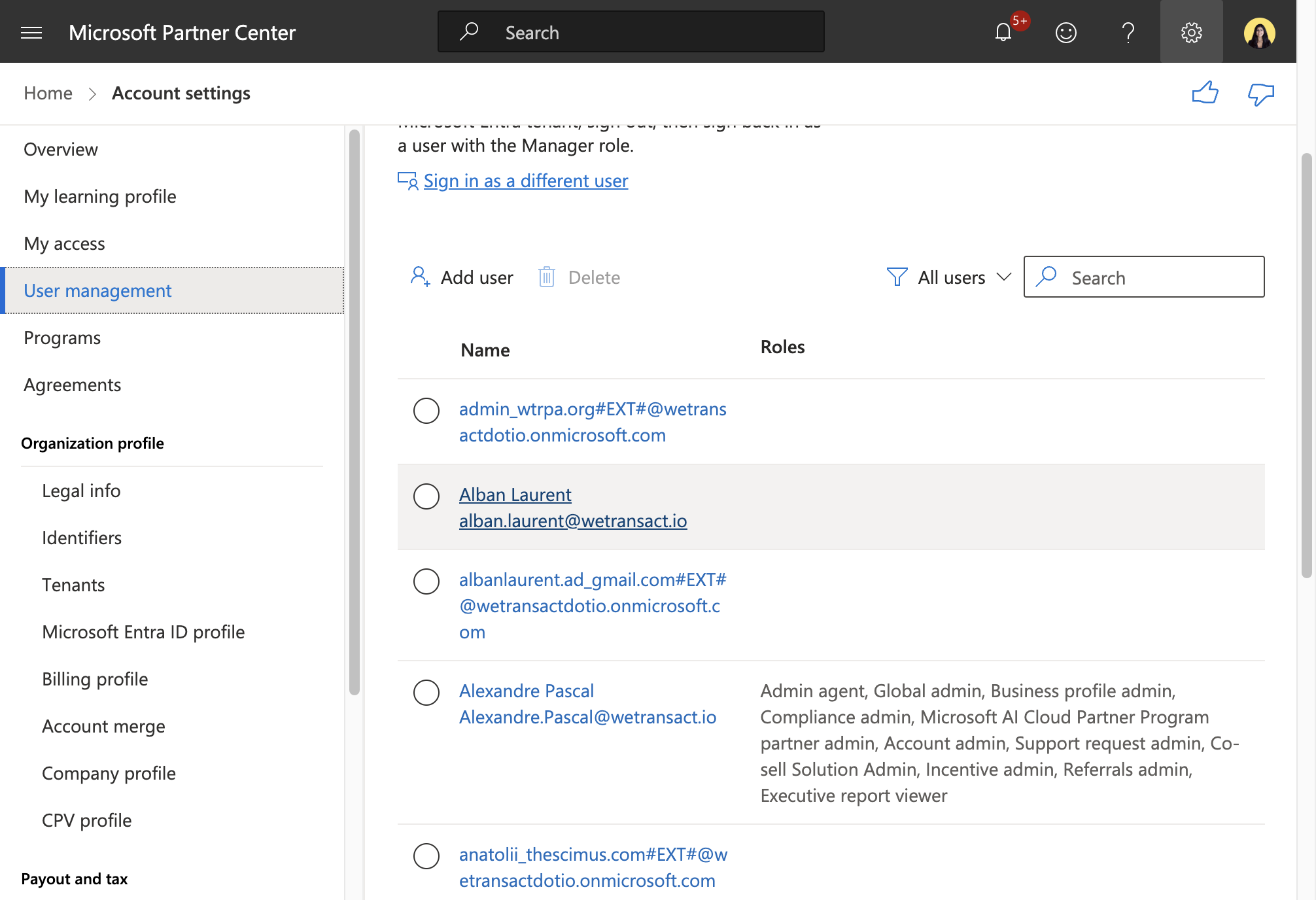Select Alexandre Pascal radio button
The height and width of the screenshot is (900, 1316).
coord(426,693)
